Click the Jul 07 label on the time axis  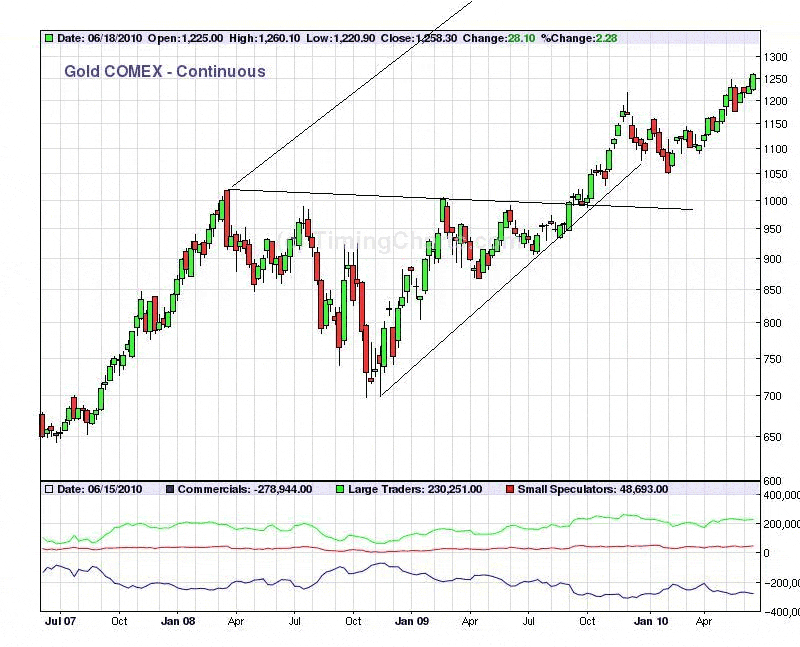(x=61, y=621)
